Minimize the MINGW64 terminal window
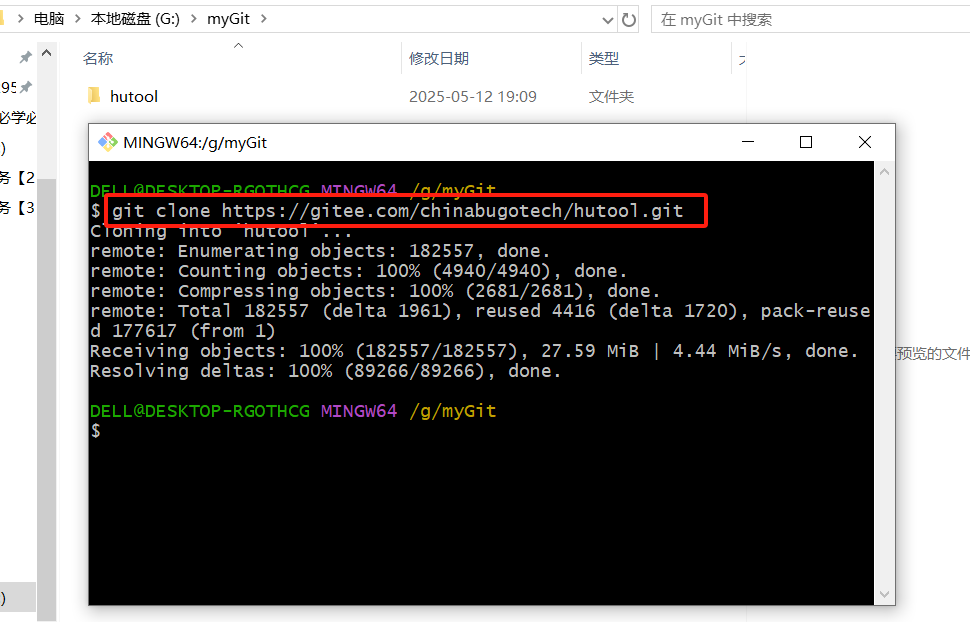 pos(748,142)
